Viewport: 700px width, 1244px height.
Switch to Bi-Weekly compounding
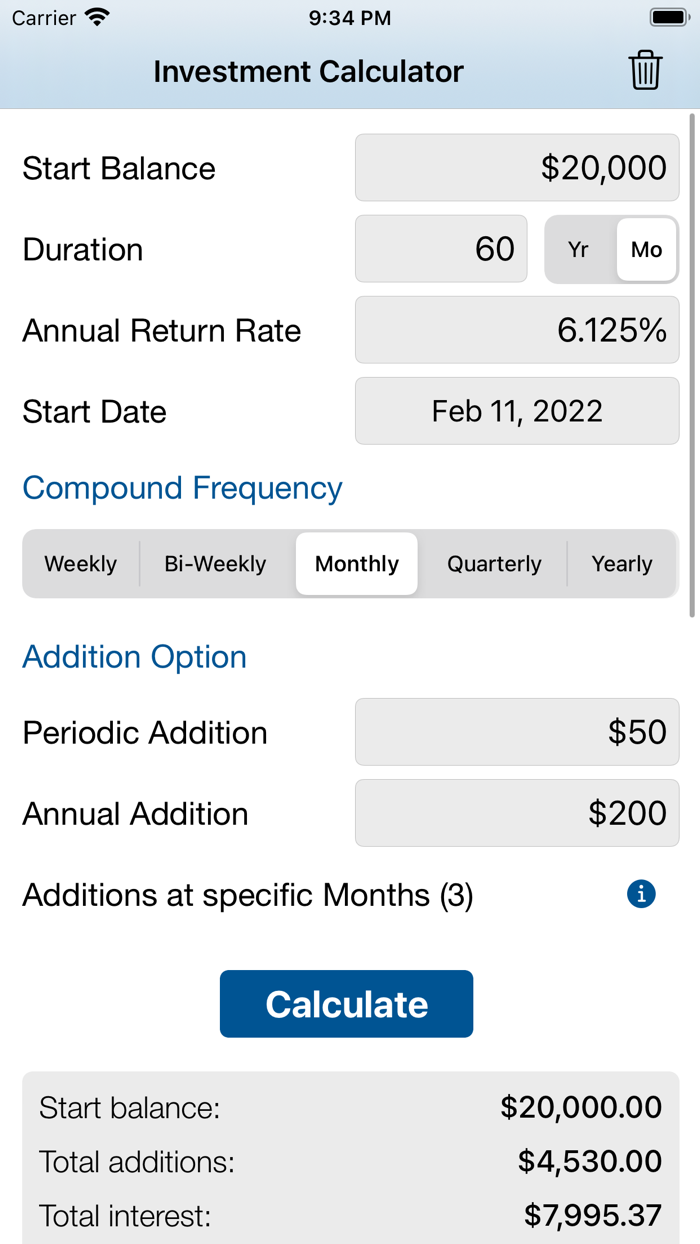pos(215,564)
